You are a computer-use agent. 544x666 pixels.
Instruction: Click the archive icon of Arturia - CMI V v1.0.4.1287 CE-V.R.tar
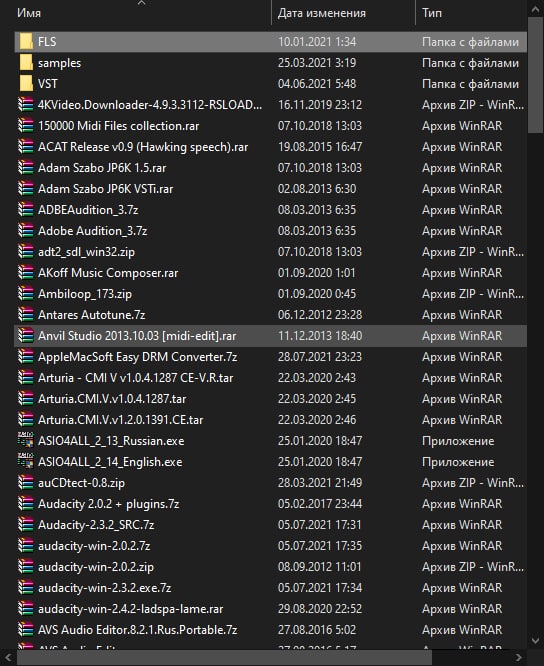click(x=25, y=378)
